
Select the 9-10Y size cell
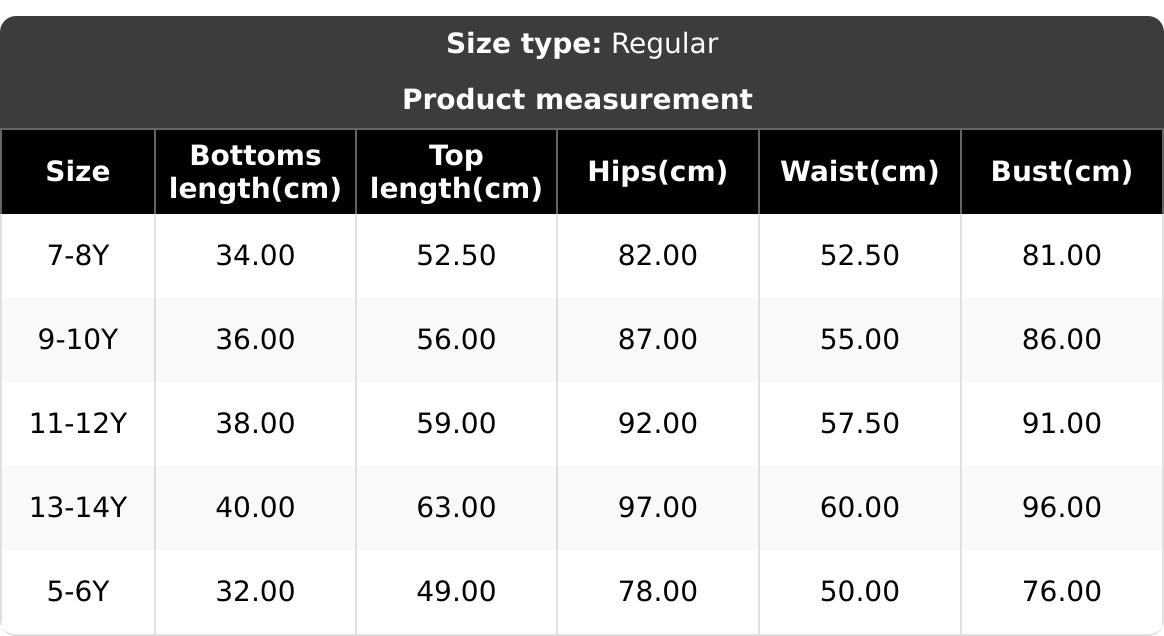[x=78, y=340]
